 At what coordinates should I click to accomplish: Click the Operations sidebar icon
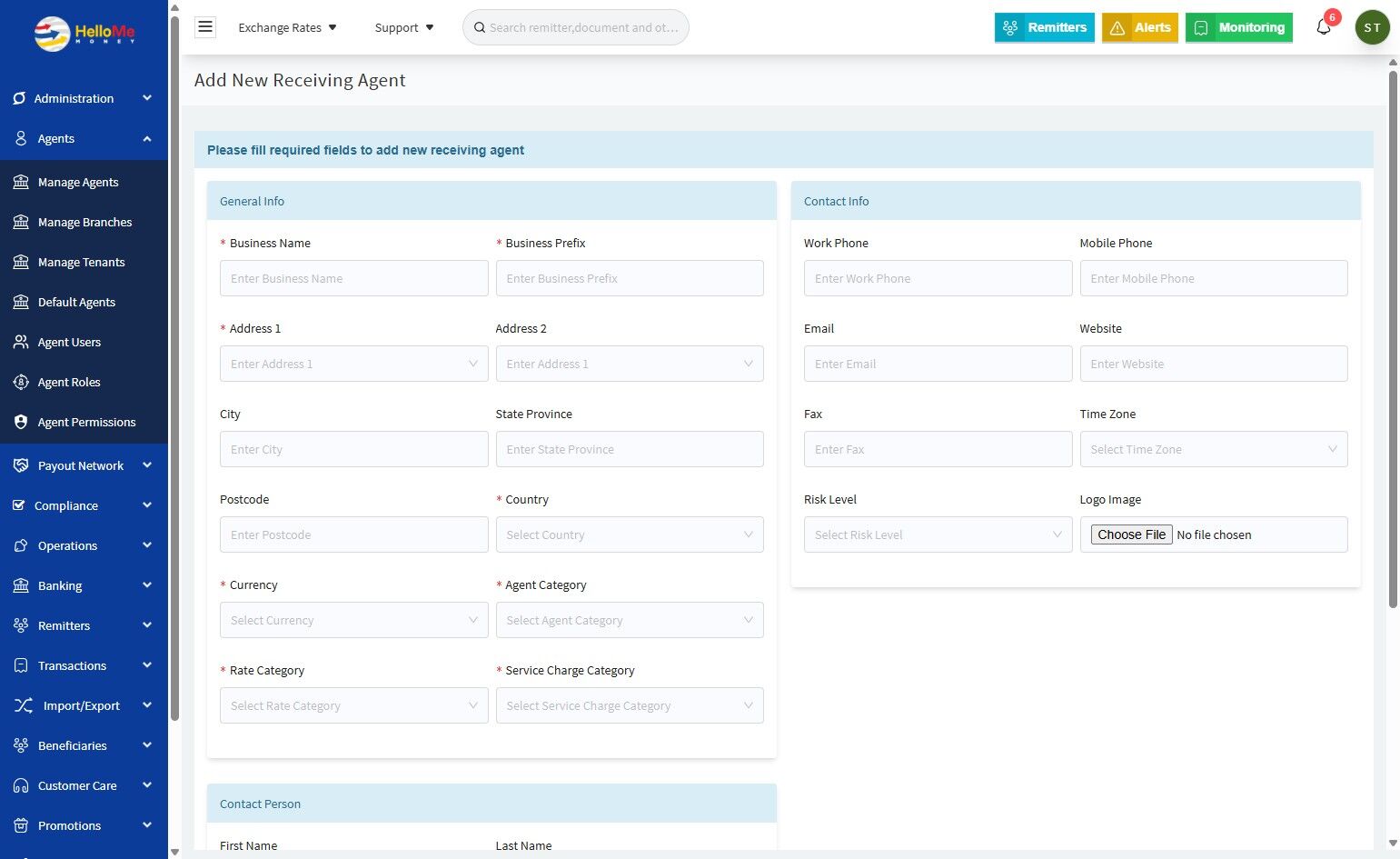tap(21, 545)
